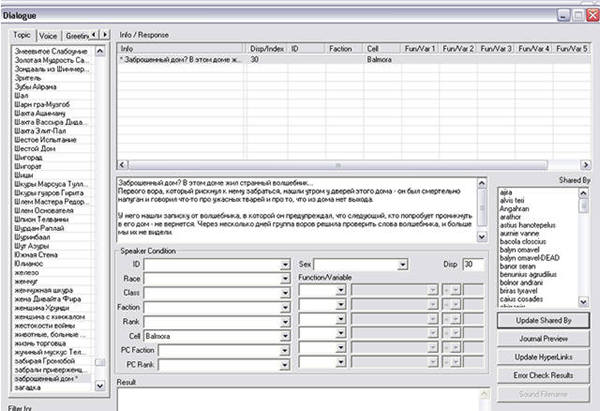Open Error Check Results

click(543, 375)
